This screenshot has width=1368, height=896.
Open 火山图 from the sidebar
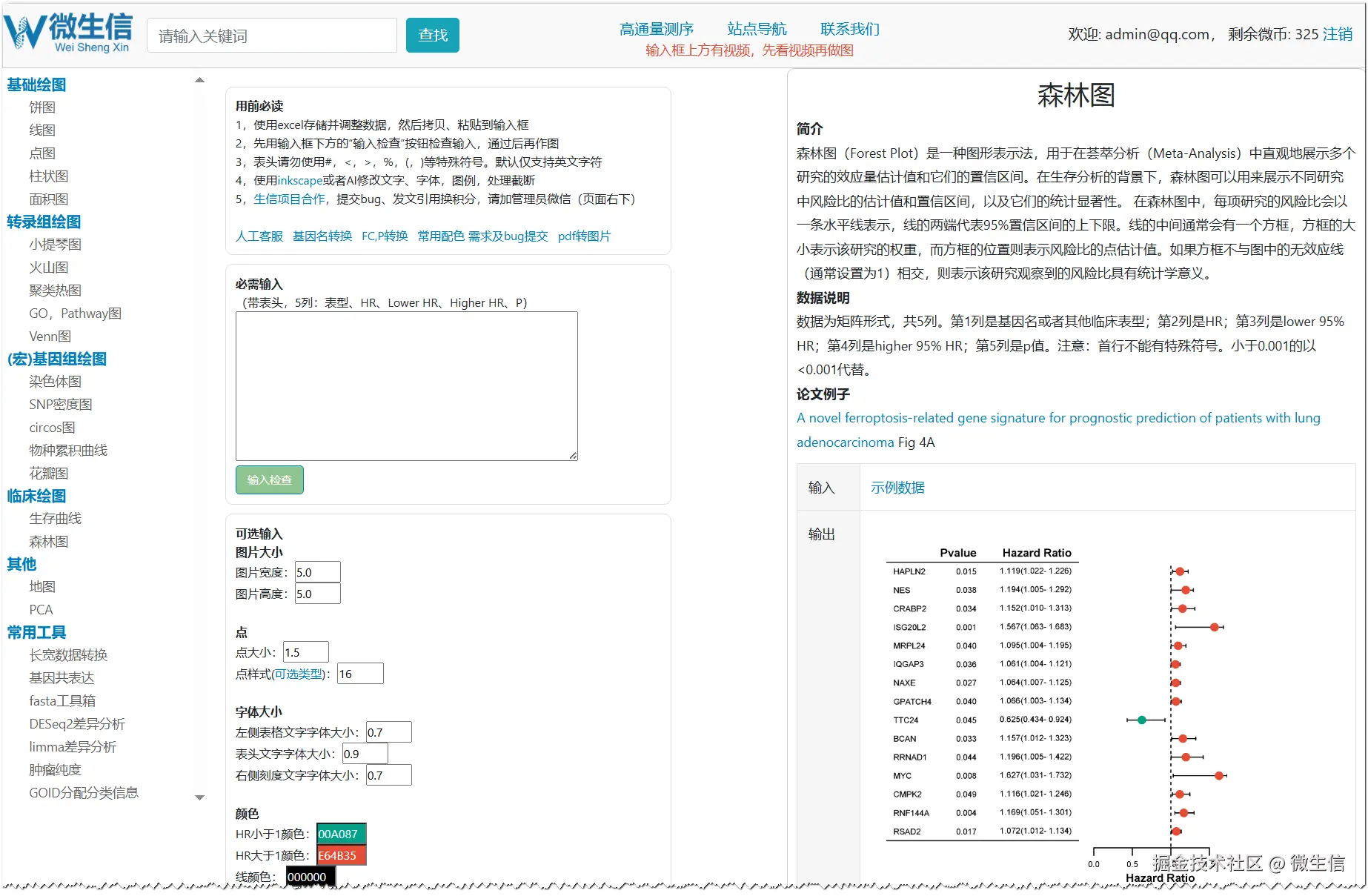[49, 268]
